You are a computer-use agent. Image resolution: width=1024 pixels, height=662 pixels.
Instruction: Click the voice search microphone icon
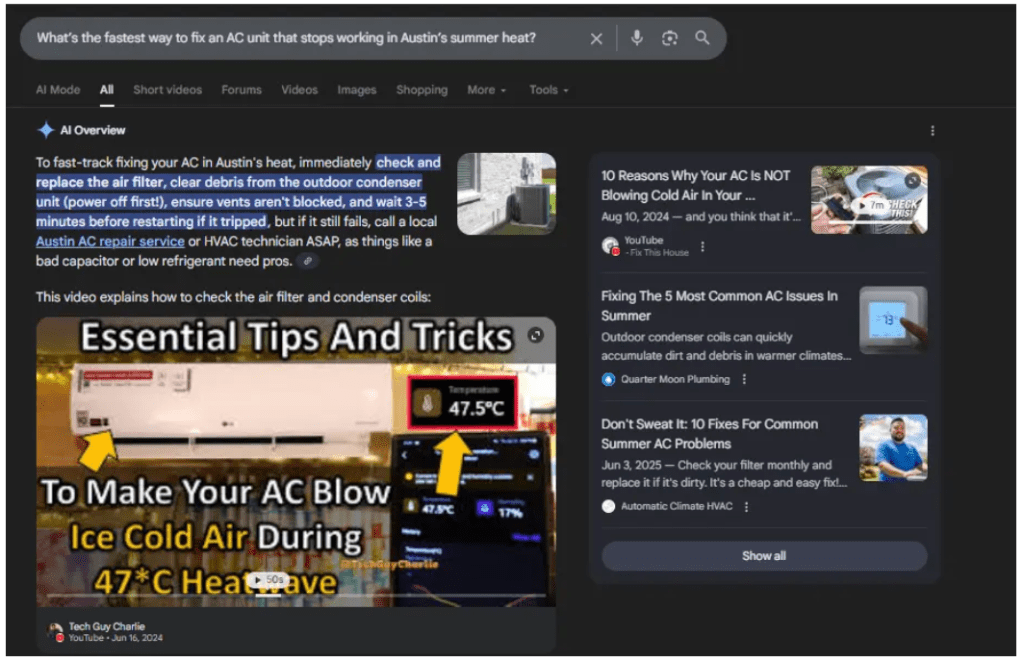tap(637, 38)
